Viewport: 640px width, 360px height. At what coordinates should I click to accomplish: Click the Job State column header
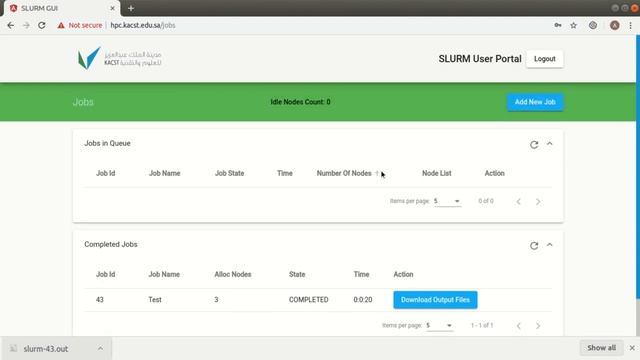(x=229, y=173)
